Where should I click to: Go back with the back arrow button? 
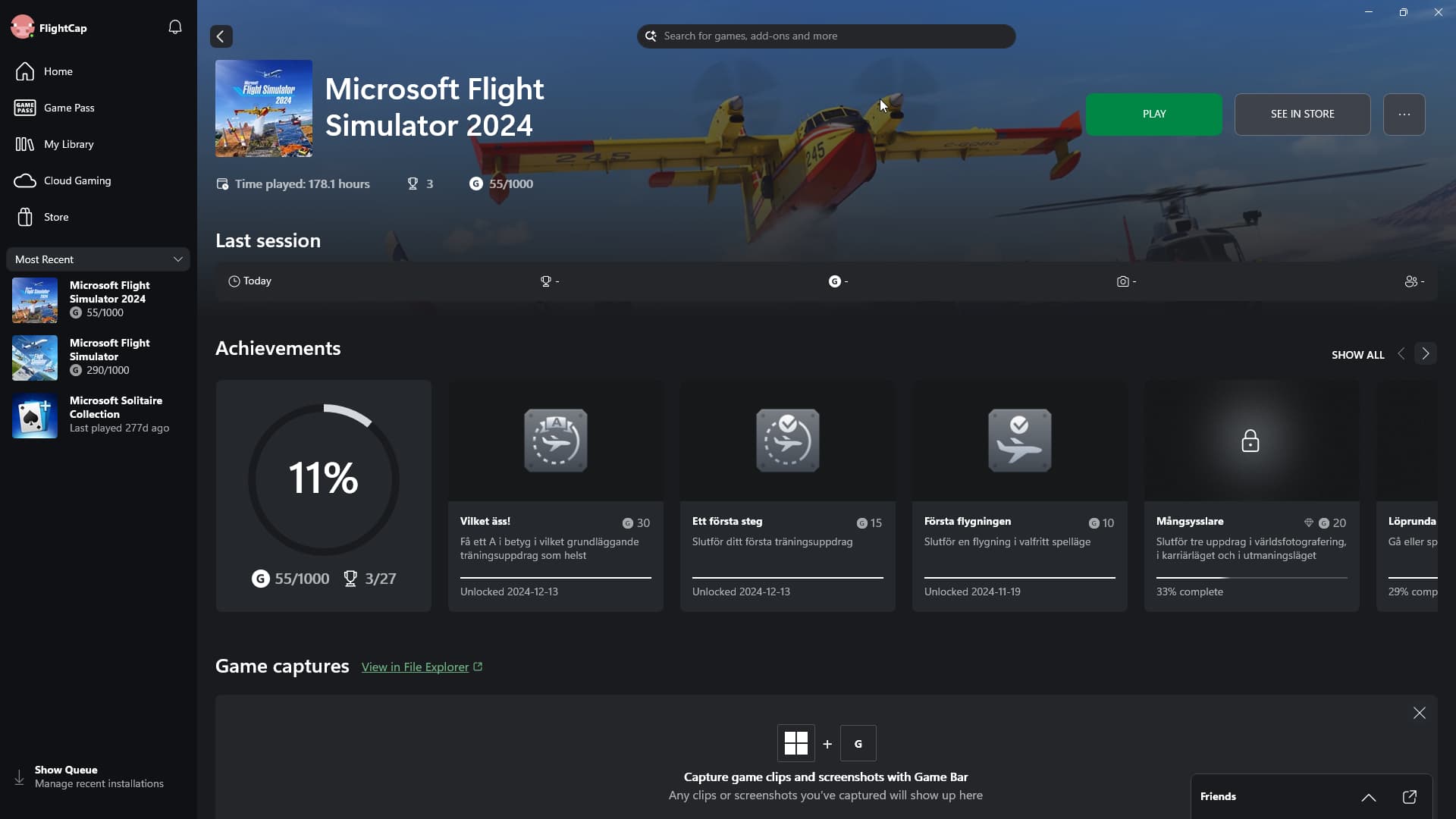point(221,36)
